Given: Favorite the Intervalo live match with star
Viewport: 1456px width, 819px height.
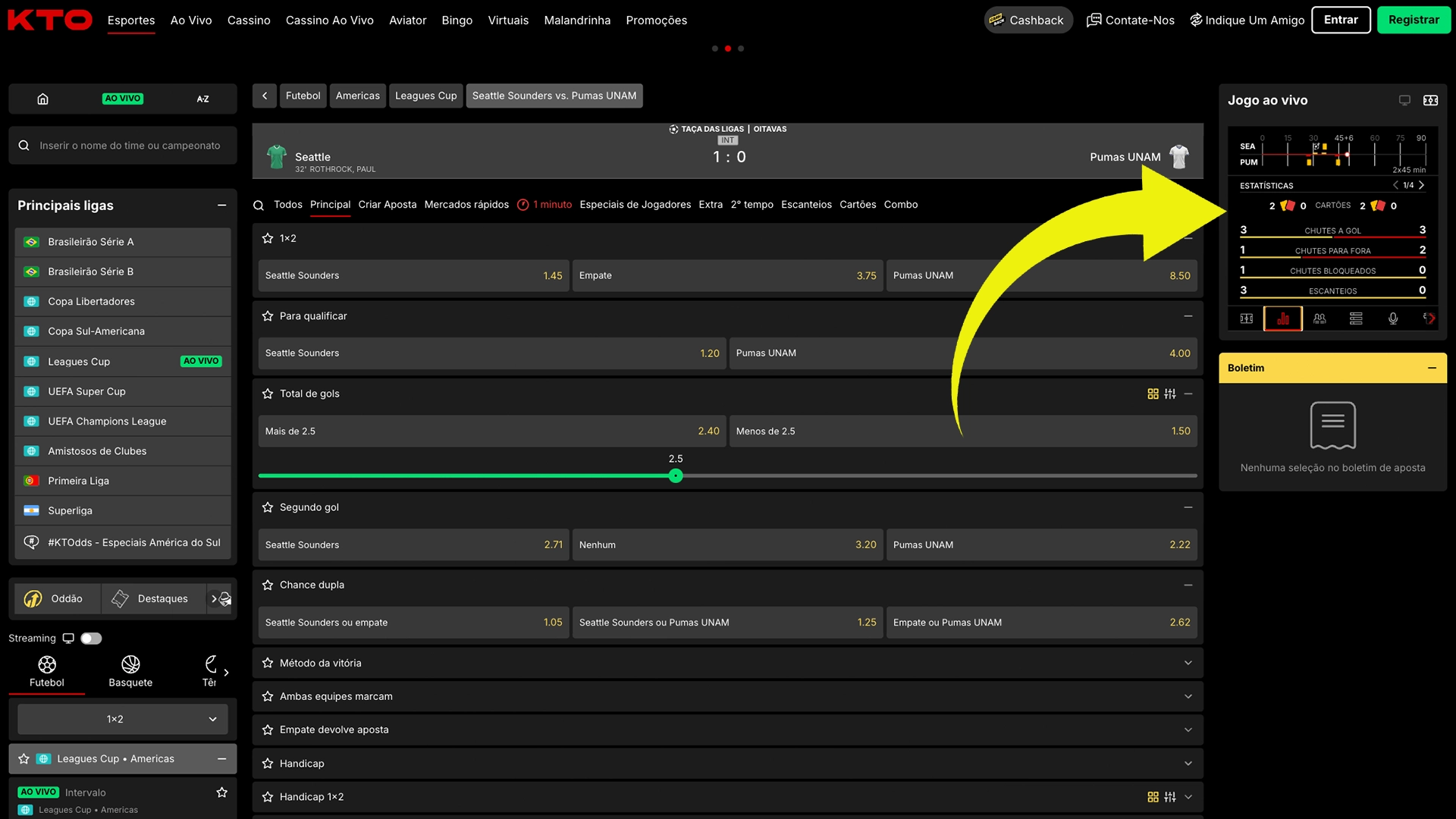Looking at the screenshot, I should [x=222, y=792].
